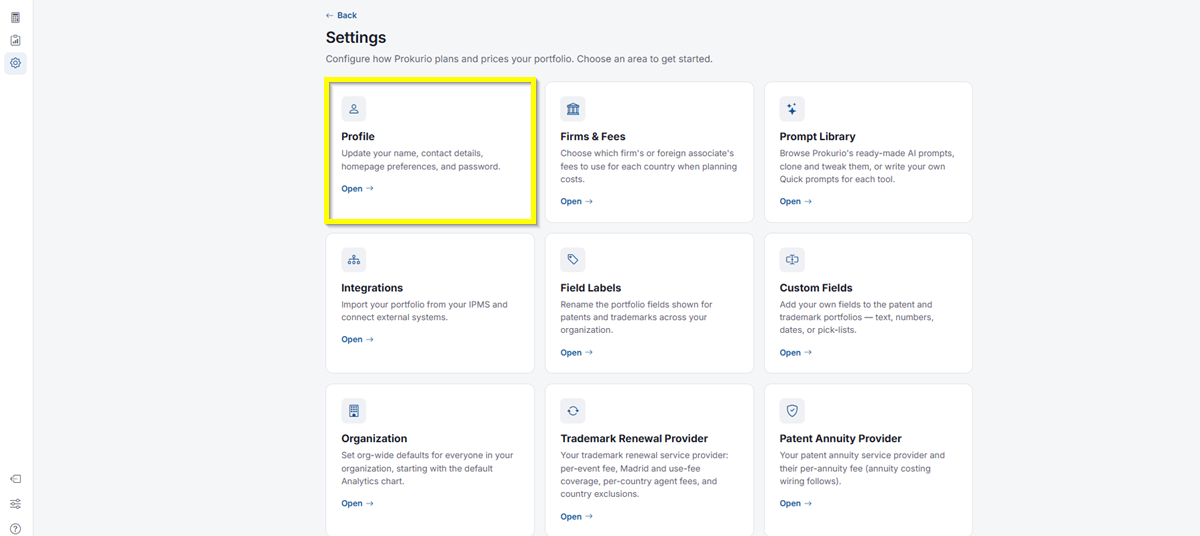Click the 'Your patent annuity service provider' description
The width and height of the screenshot is (1200, 536).
862,468
